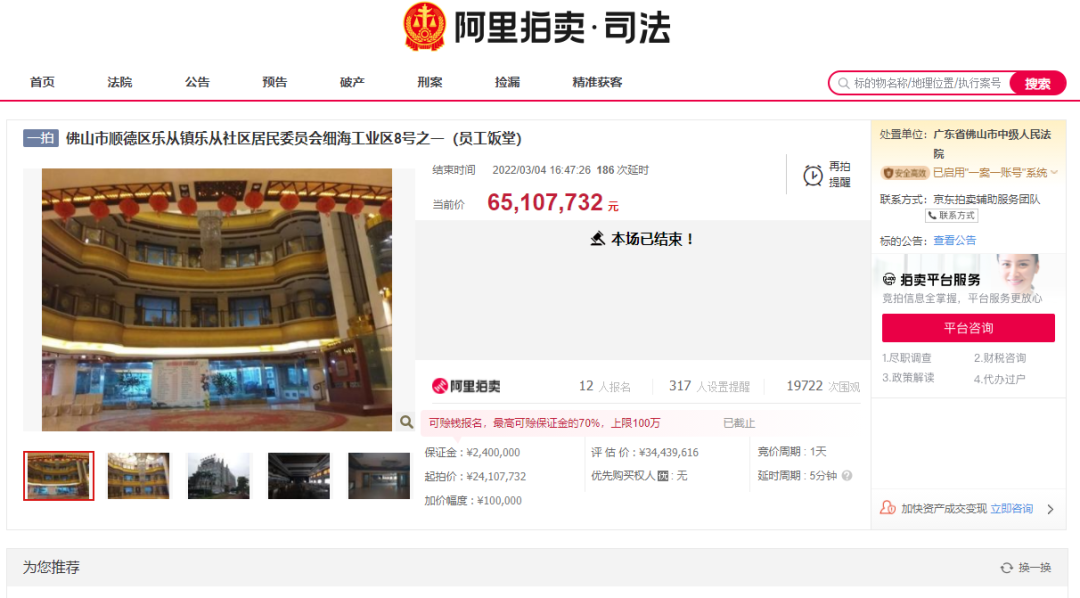Viewport: 1080px width, 598px height.
Task: Click the 19722 次围观 count
Action: tap(823, 386)
